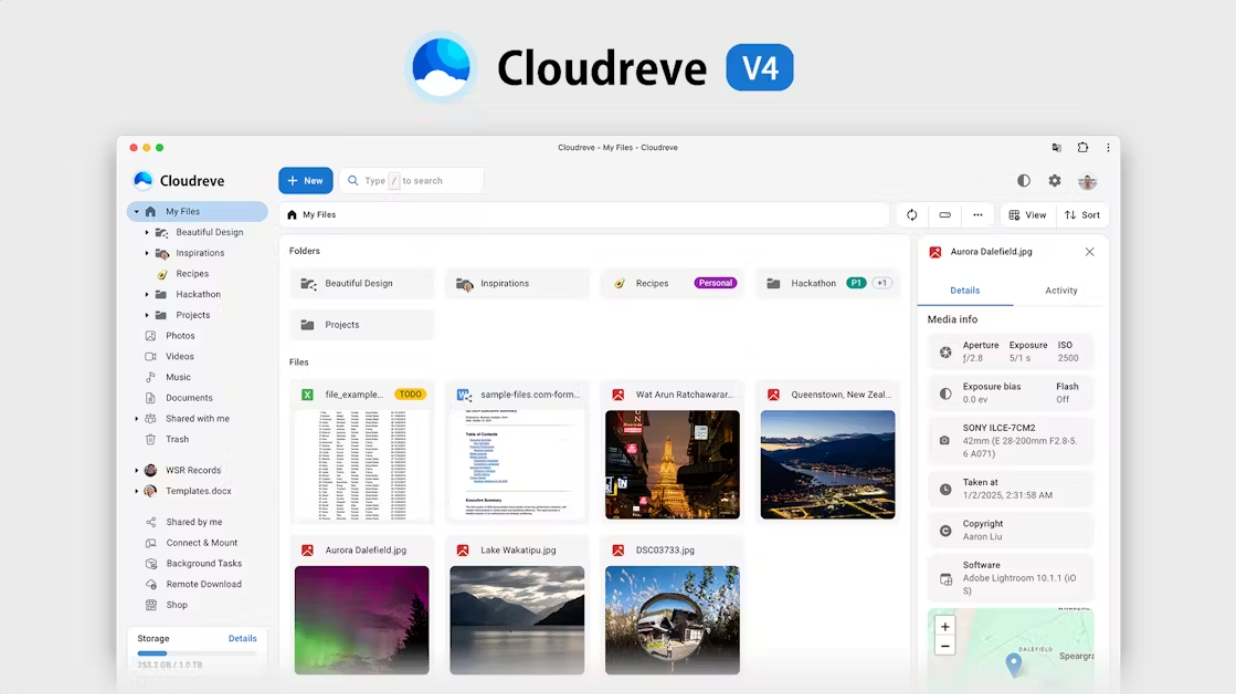Image resolution: width=1236 pixels, height=694 pixels.
Task: Open settings gear icon in header
Action: coord(1054,181)
